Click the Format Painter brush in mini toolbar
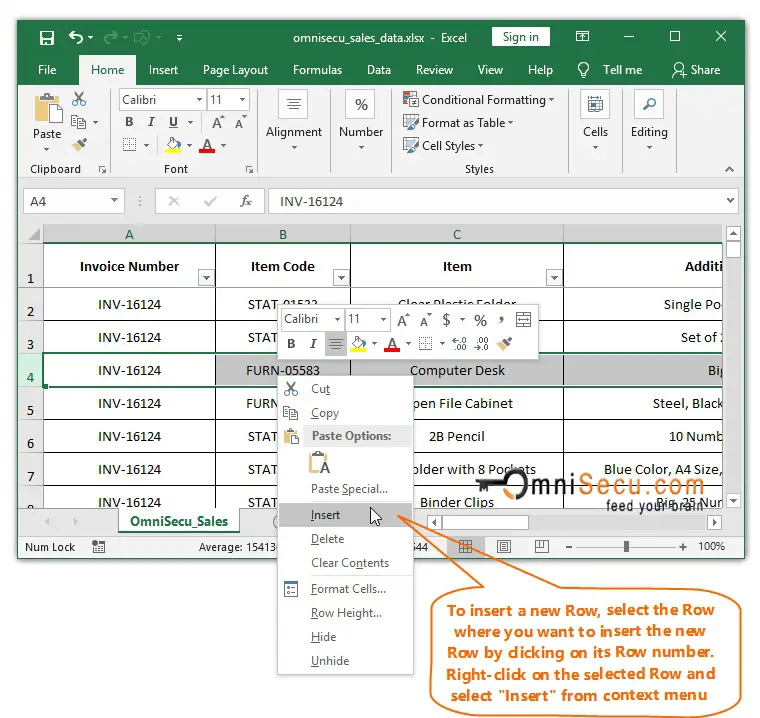 (x=504, y=343)
